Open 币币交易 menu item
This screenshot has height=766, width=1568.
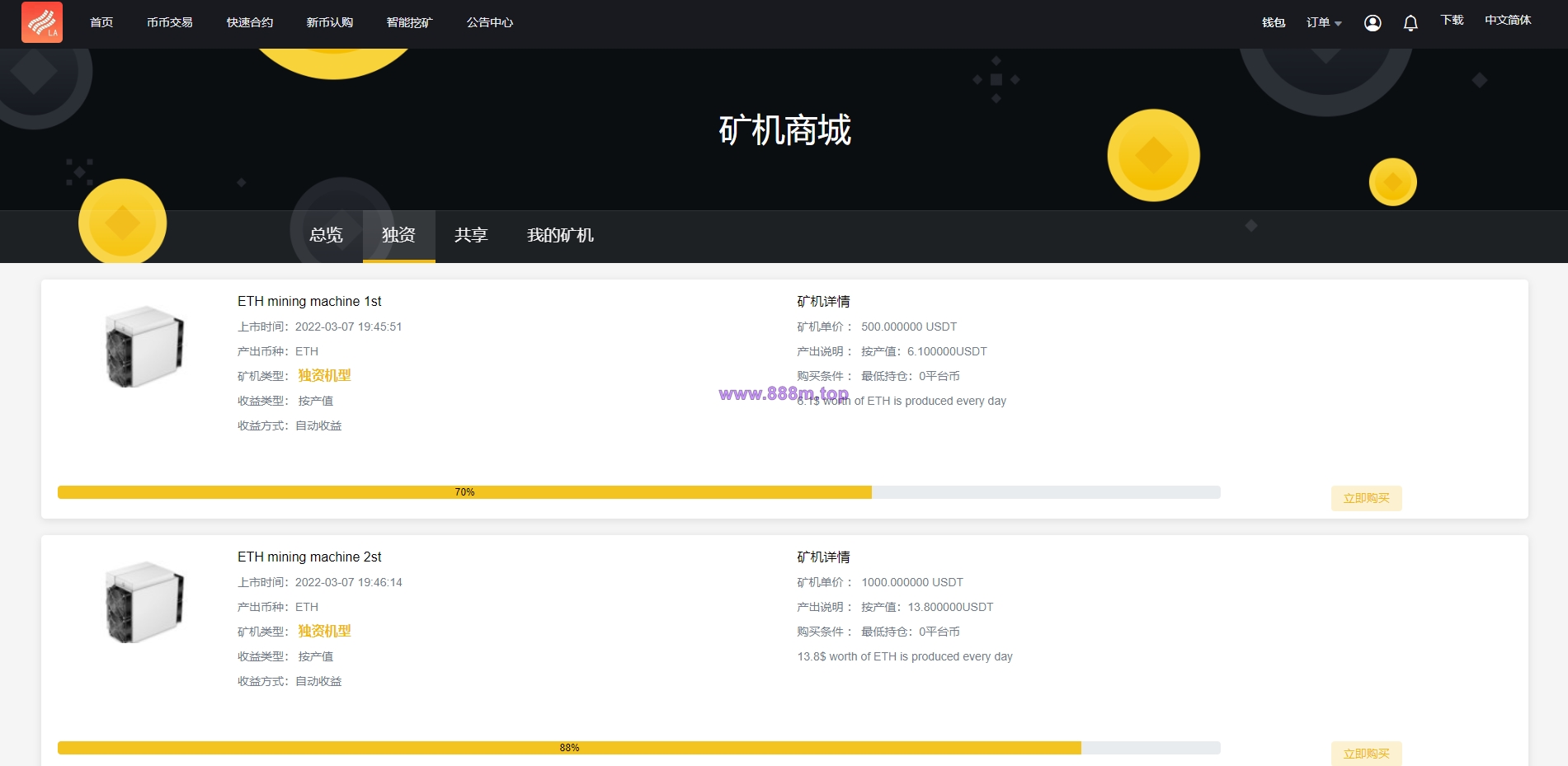pyautogui.click(x=170, y=22)
